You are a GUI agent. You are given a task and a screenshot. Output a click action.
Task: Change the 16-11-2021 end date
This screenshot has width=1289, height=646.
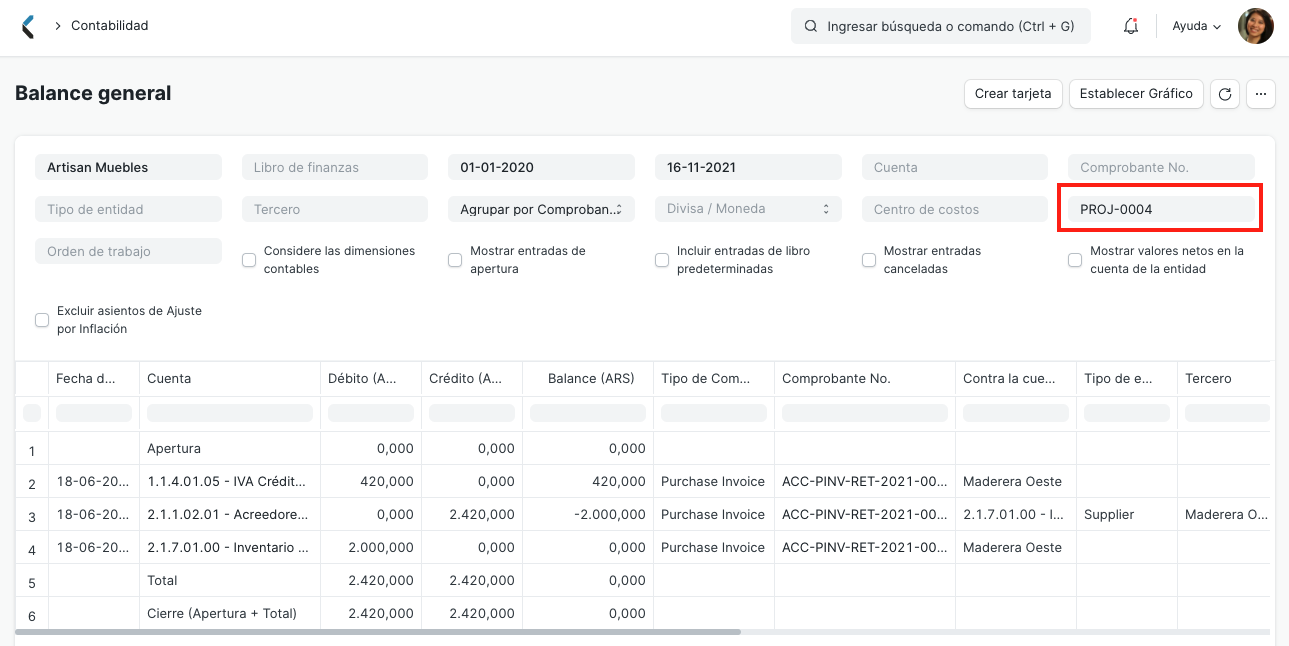point(748,167)
